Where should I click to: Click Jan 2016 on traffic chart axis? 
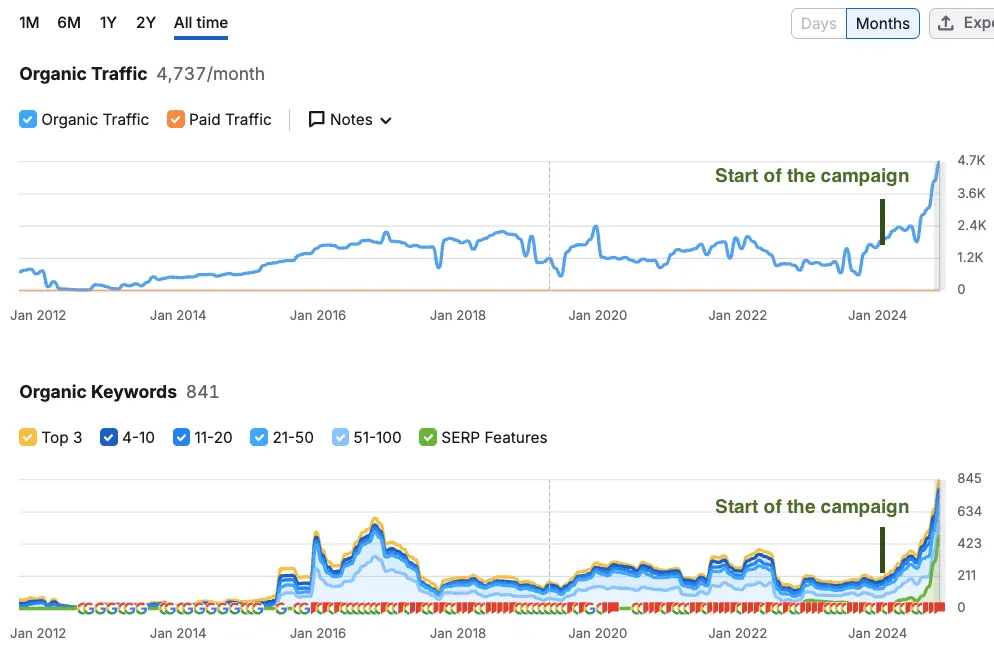(318, 315)
